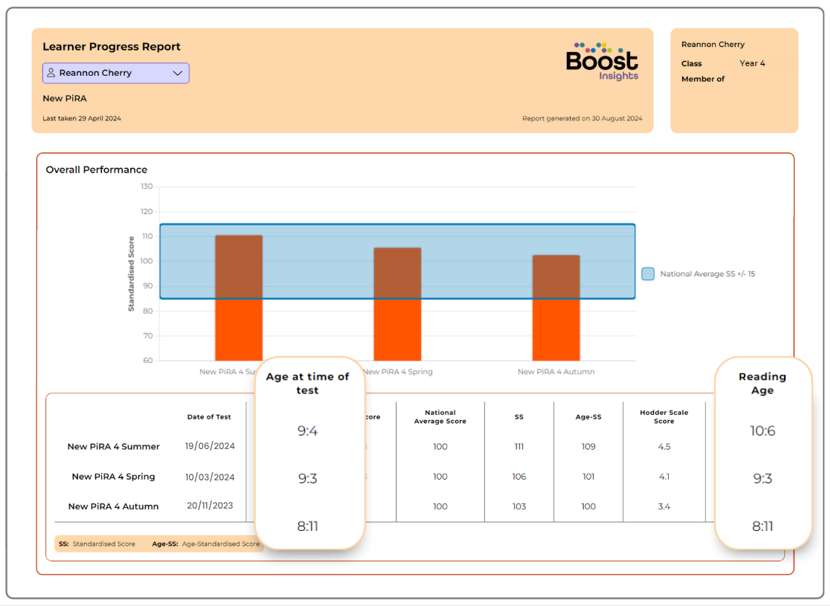
Task: Click the Age-SS column header
Action: coord(588,417)
